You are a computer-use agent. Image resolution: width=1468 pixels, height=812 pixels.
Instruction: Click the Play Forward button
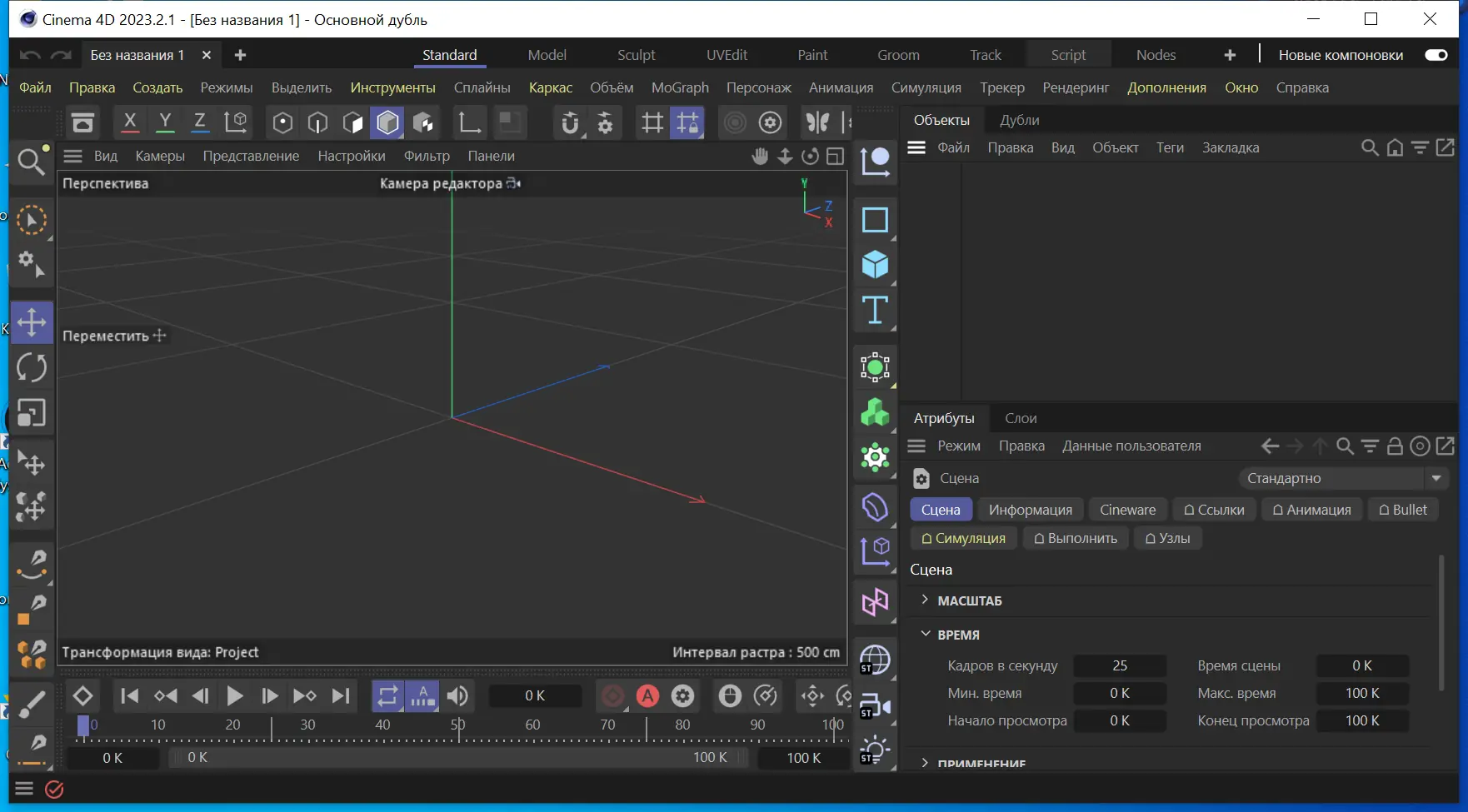tap(235, 695)
